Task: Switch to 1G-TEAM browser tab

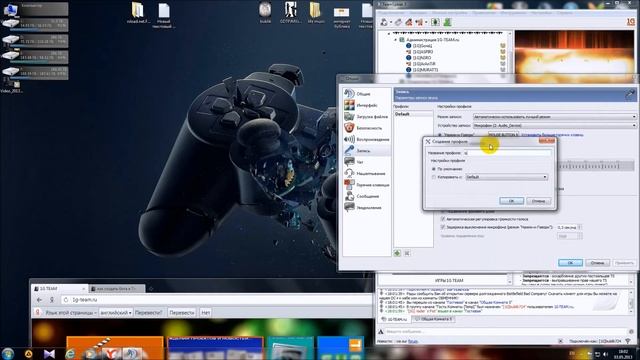Action: (60, 289)
